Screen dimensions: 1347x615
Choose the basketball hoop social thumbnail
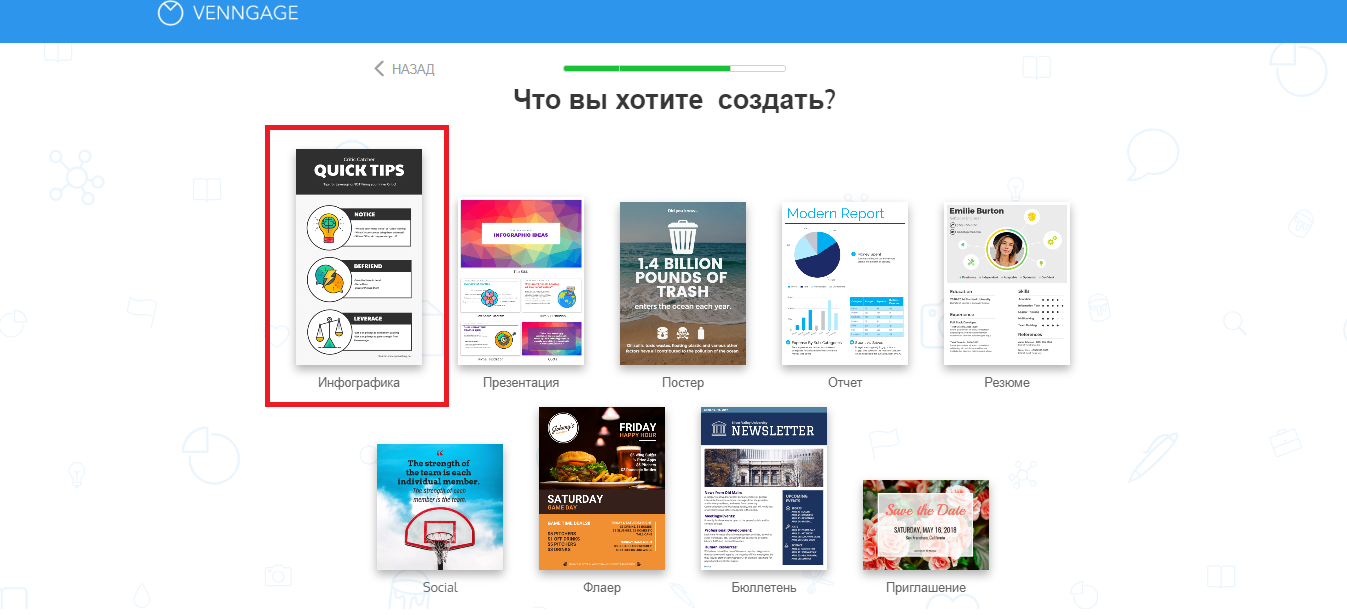click(x=440, y=507)
